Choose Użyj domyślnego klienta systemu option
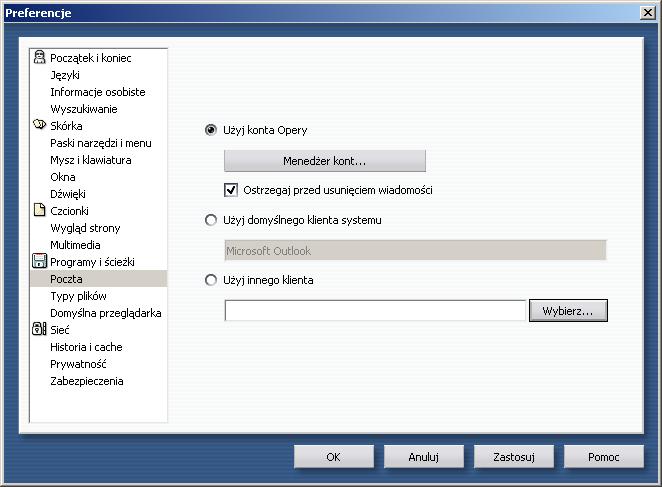 (x=211, y=220)
